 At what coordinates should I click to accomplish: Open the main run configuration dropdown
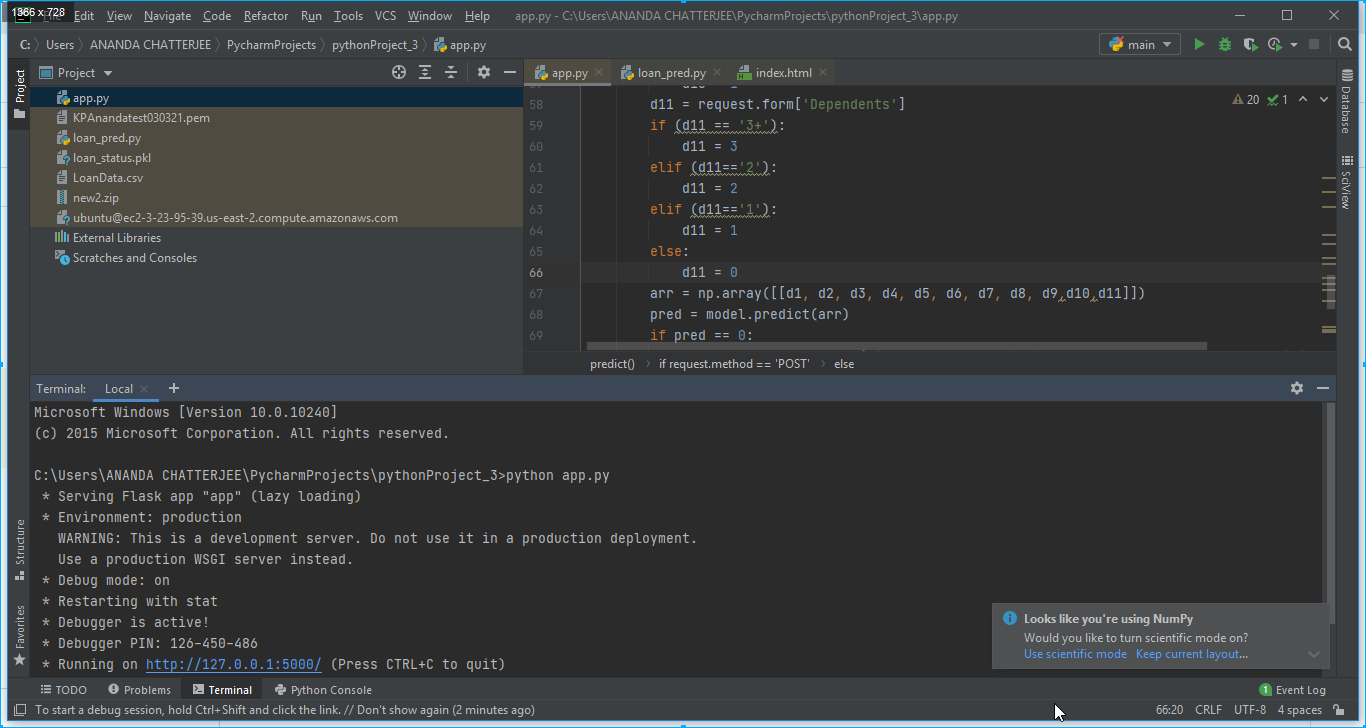click(1139, 45)
